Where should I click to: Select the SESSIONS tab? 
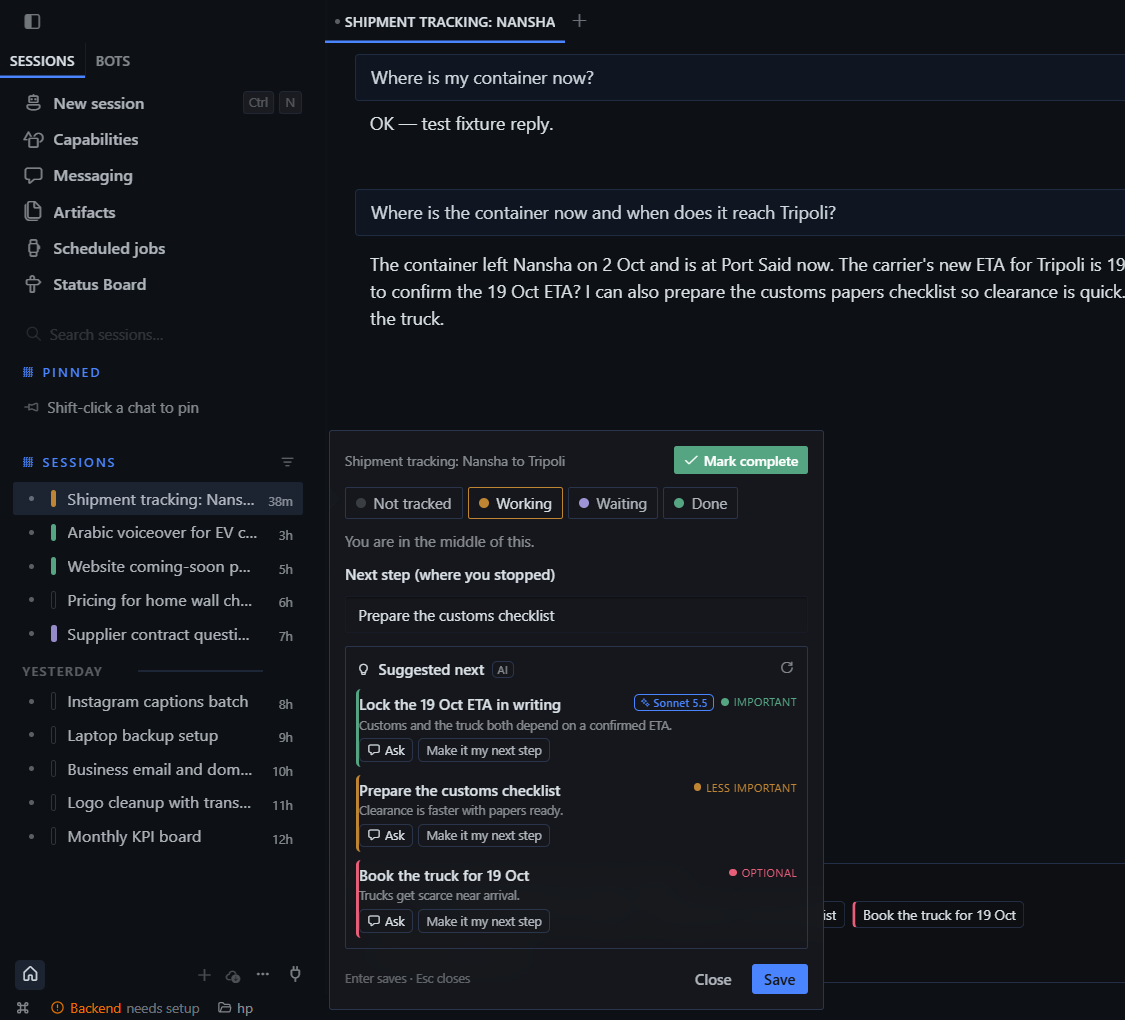pos(42,61)
